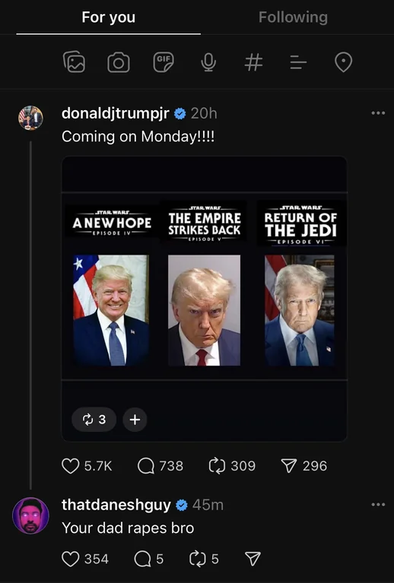The image size is (394, 583).
Task: Expand the plus button next to 3
Action: coord(135,420)
